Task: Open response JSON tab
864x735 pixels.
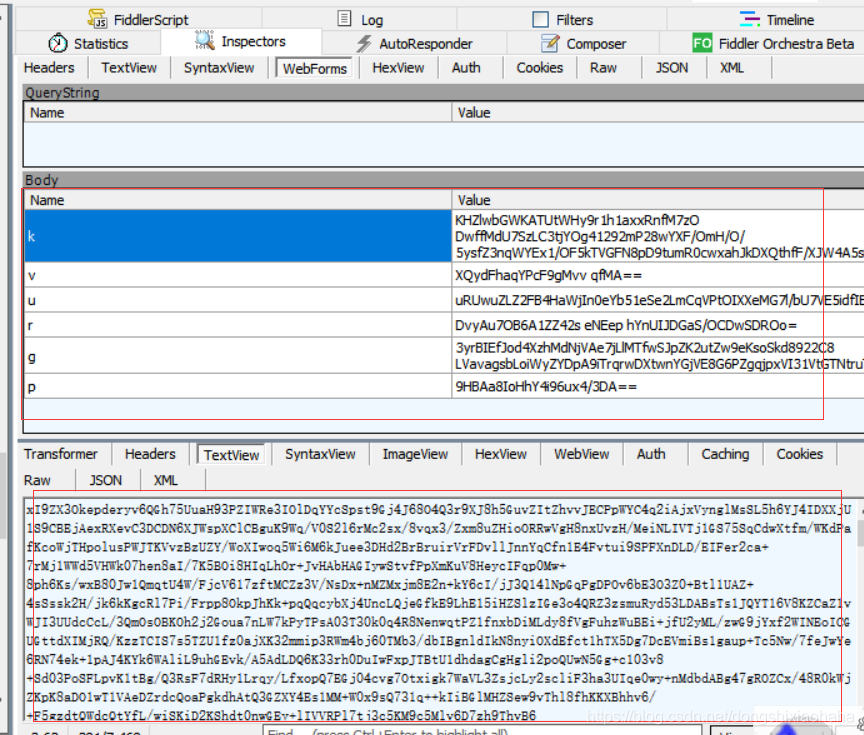Action: pos(105,480)
